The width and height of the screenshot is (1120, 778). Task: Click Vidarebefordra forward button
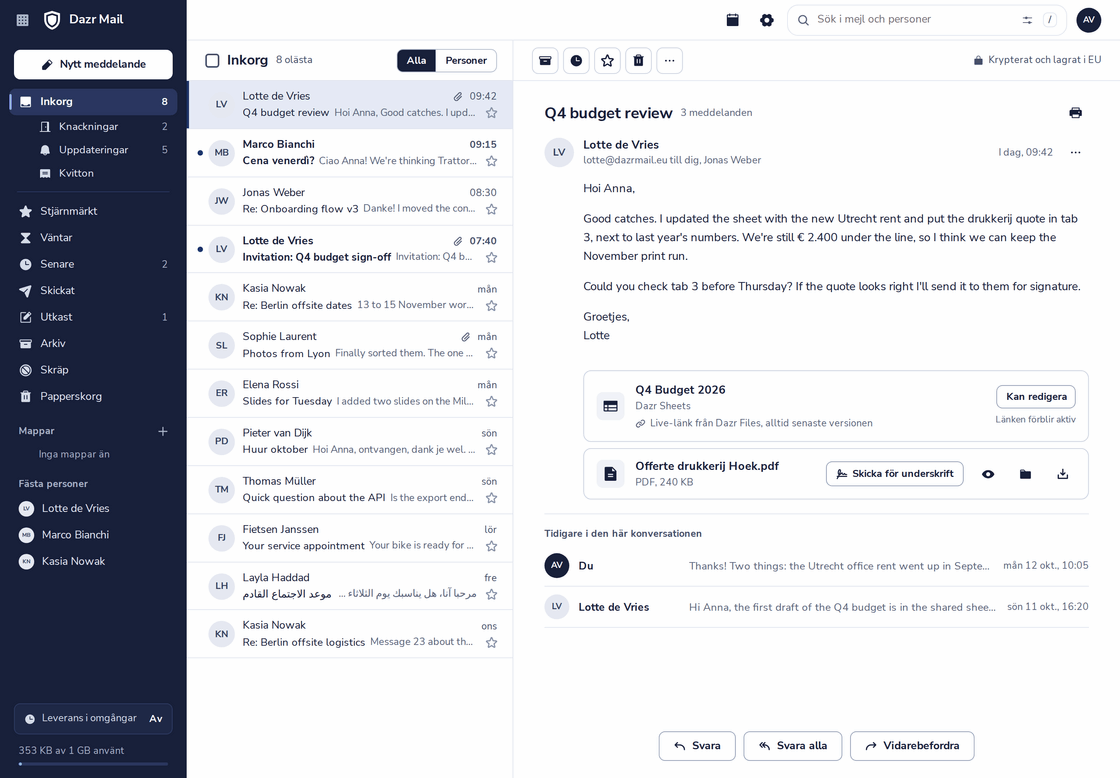point(912,746)
